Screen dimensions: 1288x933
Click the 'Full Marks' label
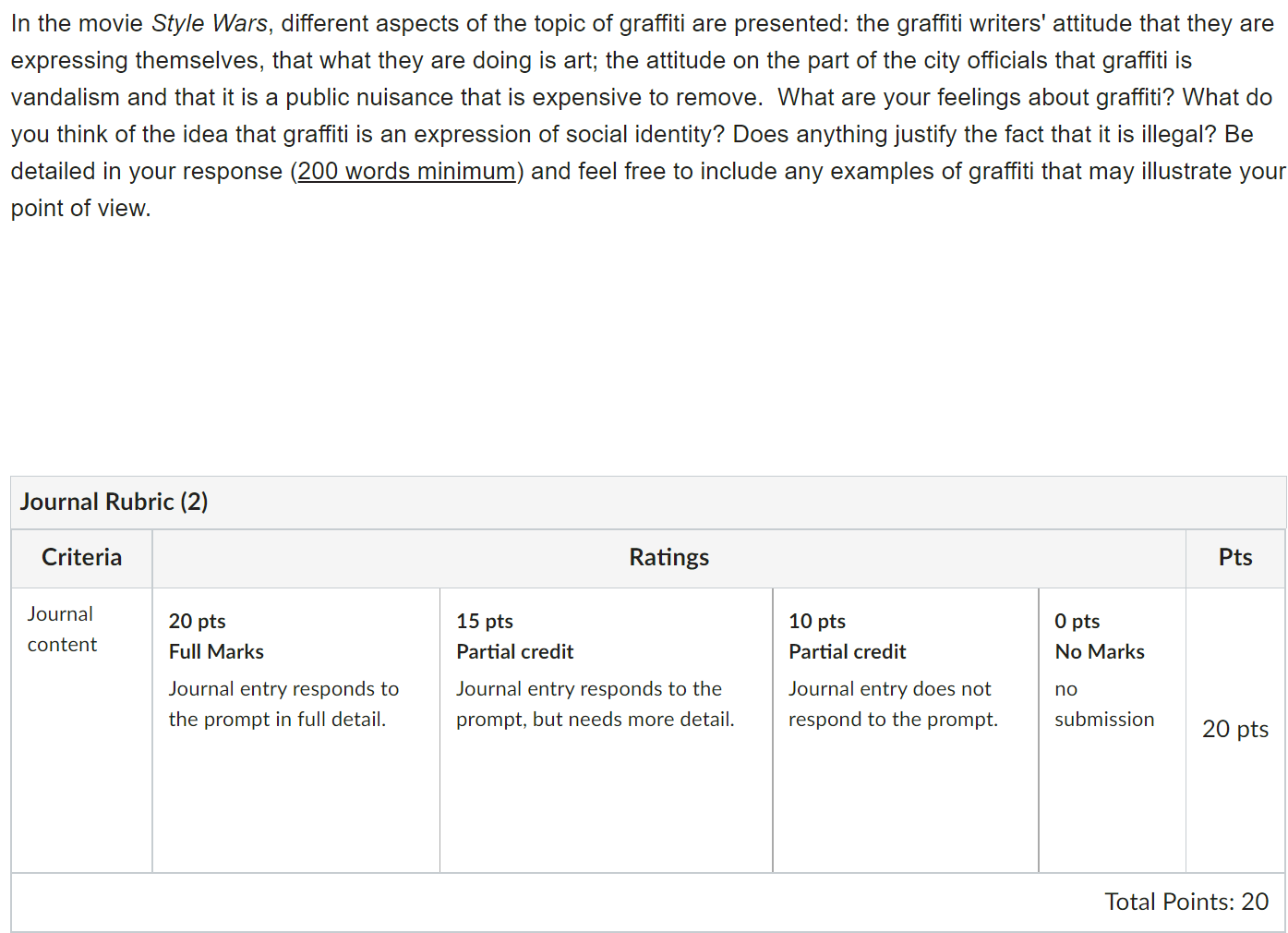pos(216,652)
